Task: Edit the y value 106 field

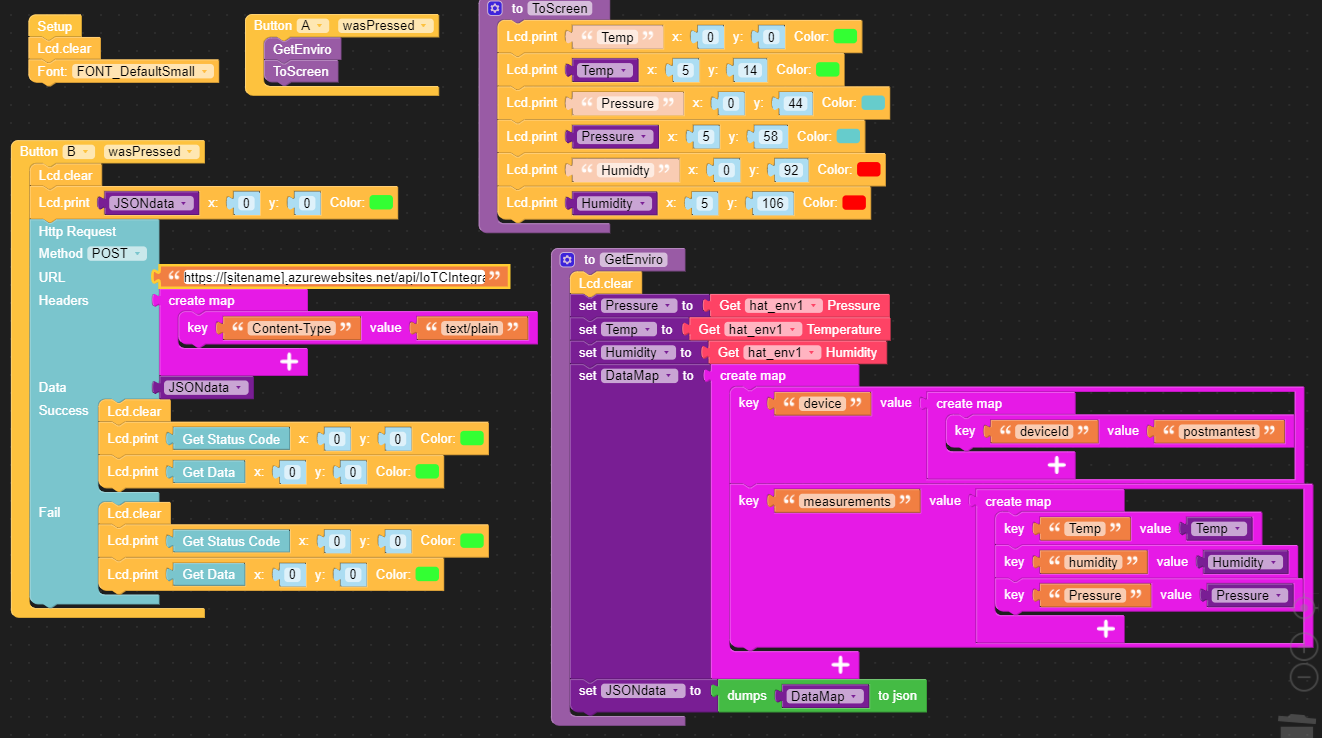Action: point(770,203)
